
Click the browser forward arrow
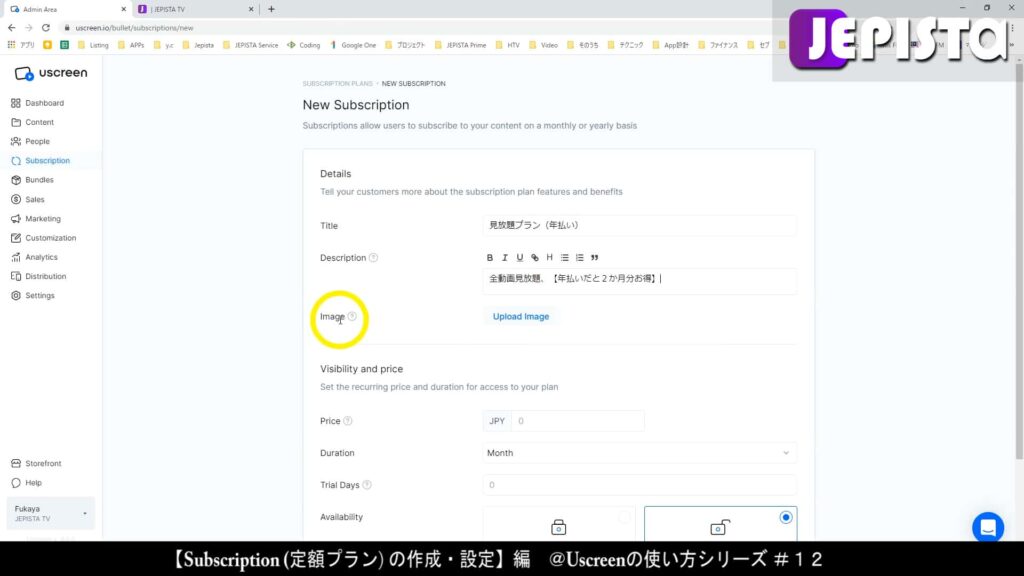pos(29,28)
